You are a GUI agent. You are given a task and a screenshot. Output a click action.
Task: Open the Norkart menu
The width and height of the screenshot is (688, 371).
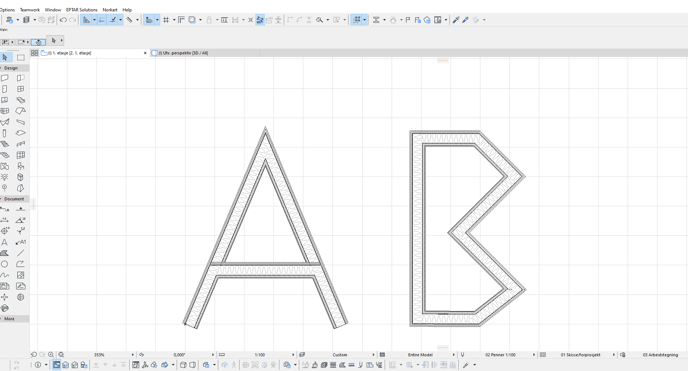pyautogui.click(x=110, y=10)
